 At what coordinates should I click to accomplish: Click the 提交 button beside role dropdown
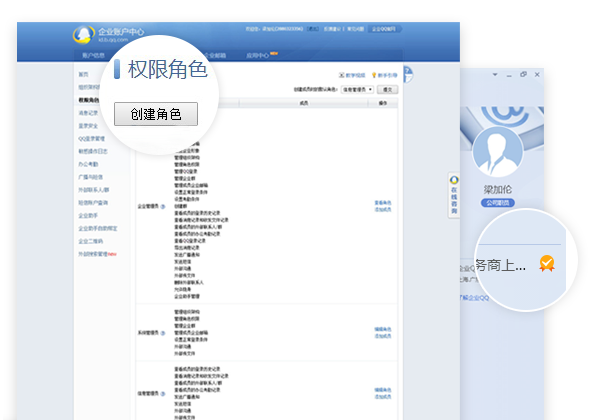click(387, 90)
